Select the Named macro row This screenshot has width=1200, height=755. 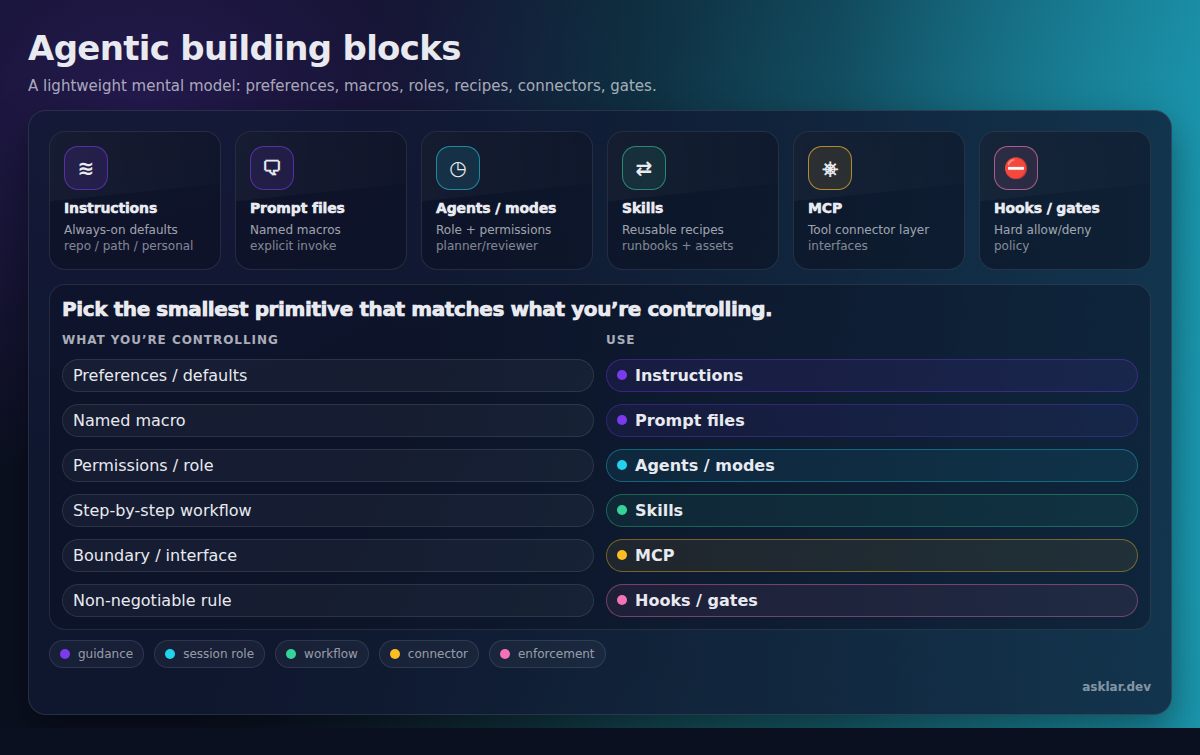tap(328, 420)
